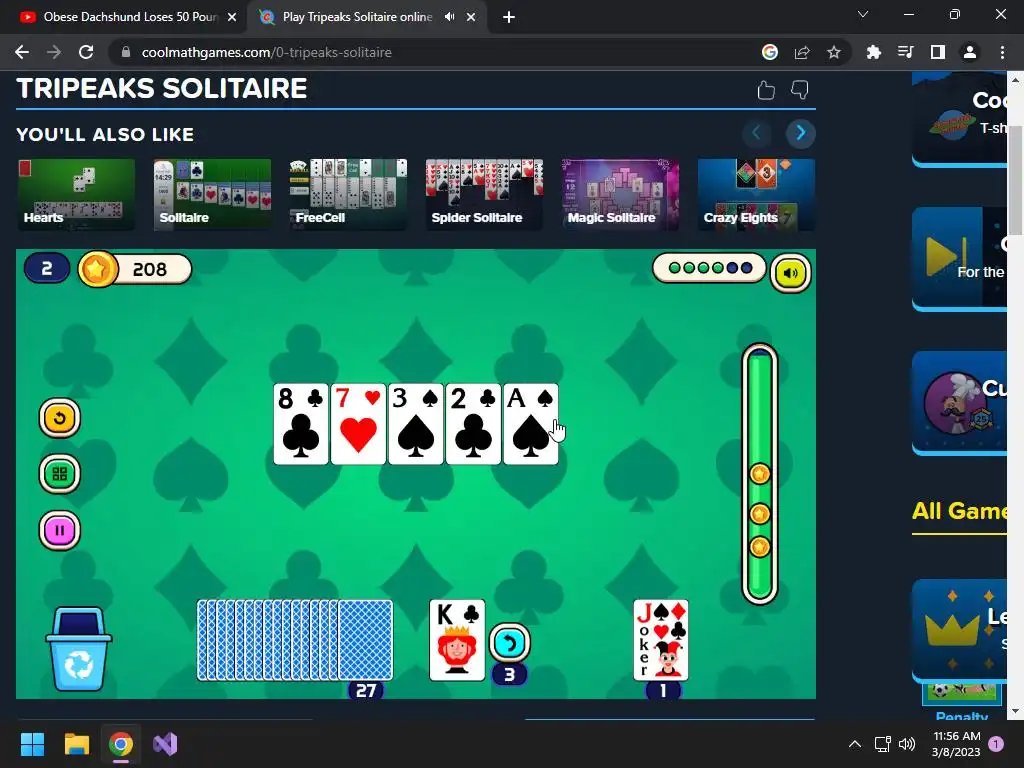Dislike the game with thumbs down icon
1024x768 pixels.
pos(800,89)
